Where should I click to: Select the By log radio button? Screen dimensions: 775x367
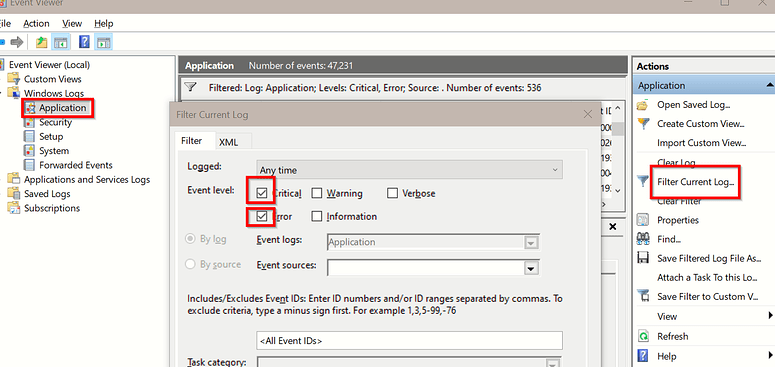[x=190, y=239]
